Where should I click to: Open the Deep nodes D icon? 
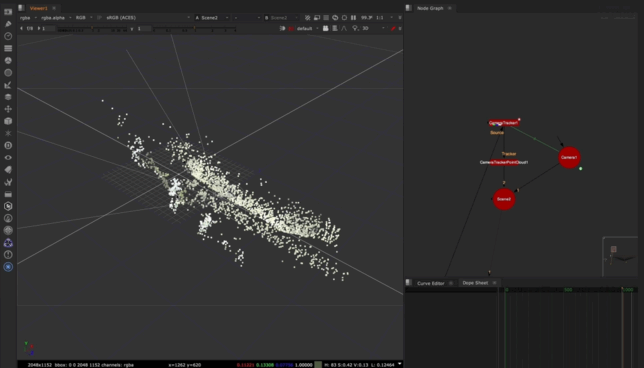8,145
